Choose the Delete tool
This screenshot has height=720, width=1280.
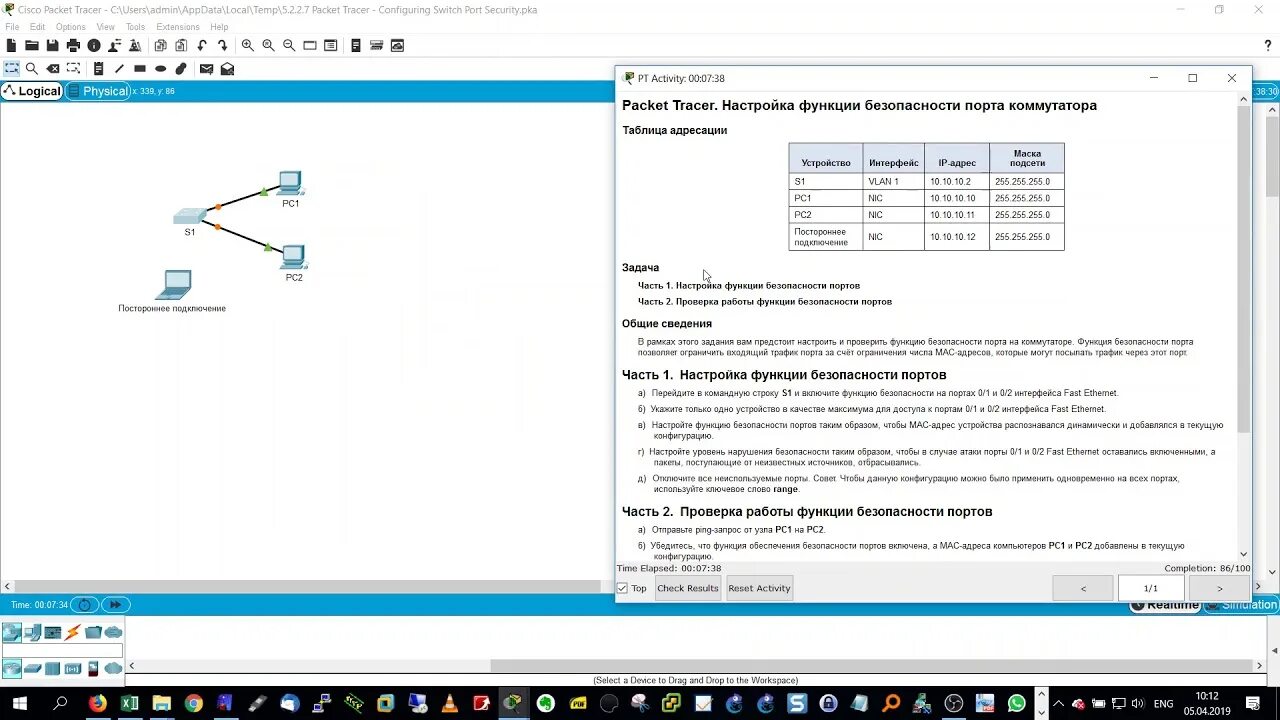tap(53, 69)
